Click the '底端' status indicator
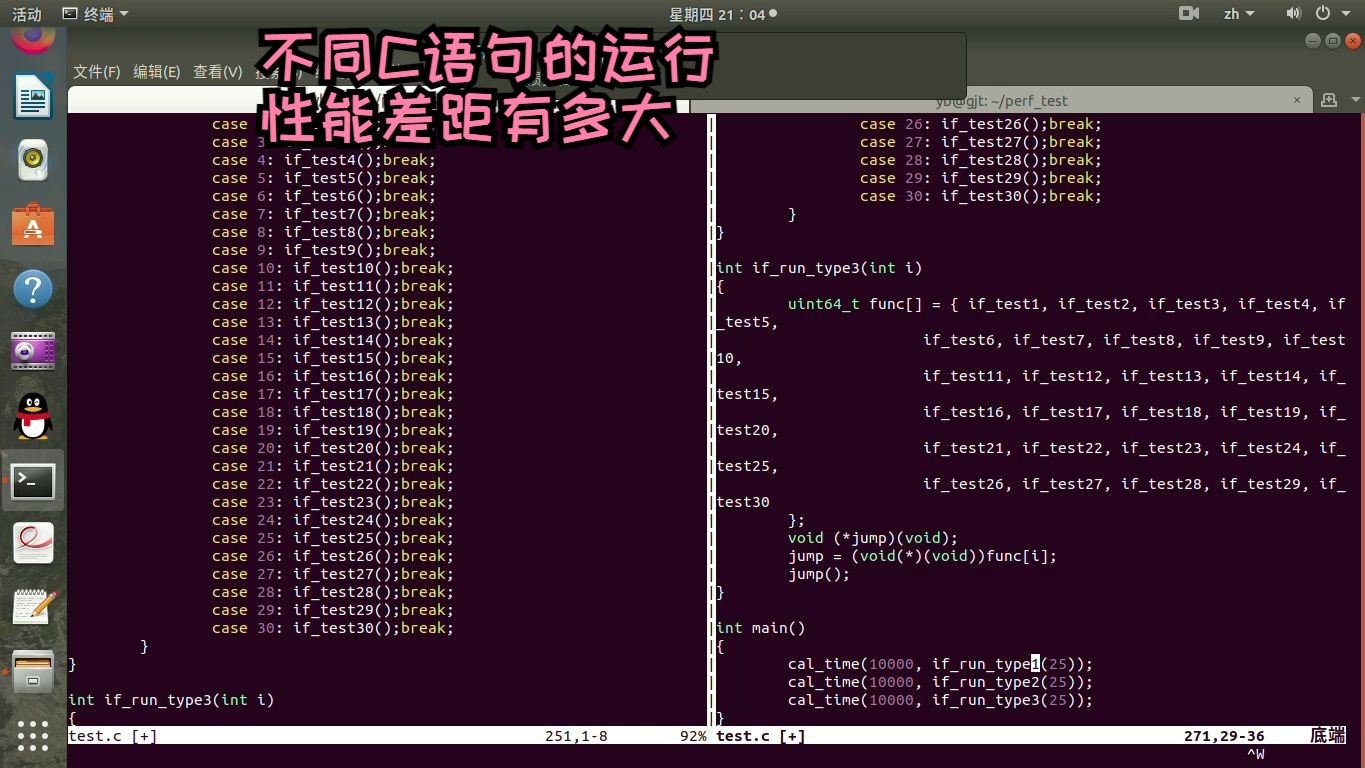Image resolution: width=1365 pixels, height=768 pixels. tap(1327, 736)
